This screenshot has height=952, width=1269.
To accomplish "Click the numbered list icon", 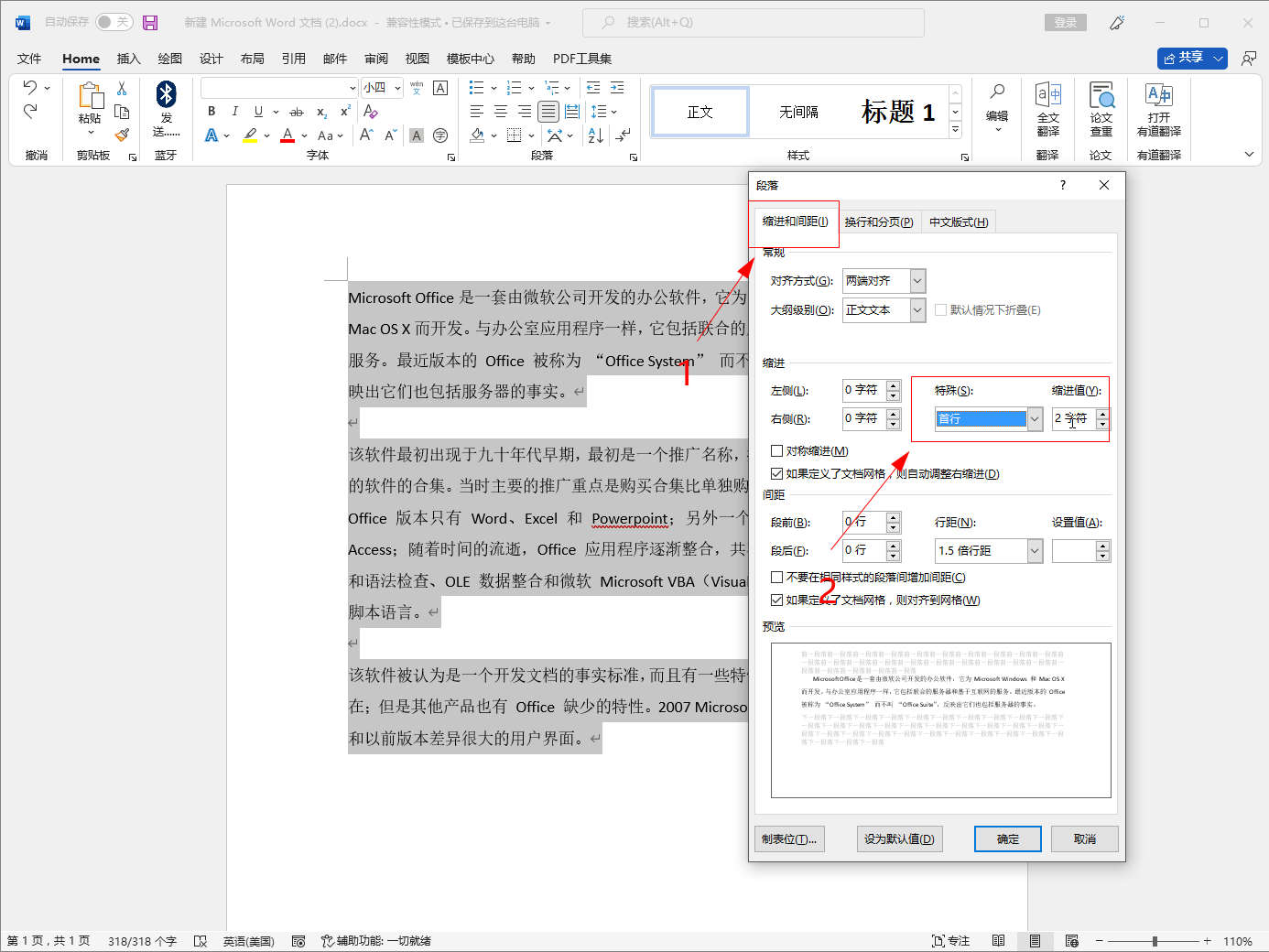I will pyautogui.click(x=515, y=87).
